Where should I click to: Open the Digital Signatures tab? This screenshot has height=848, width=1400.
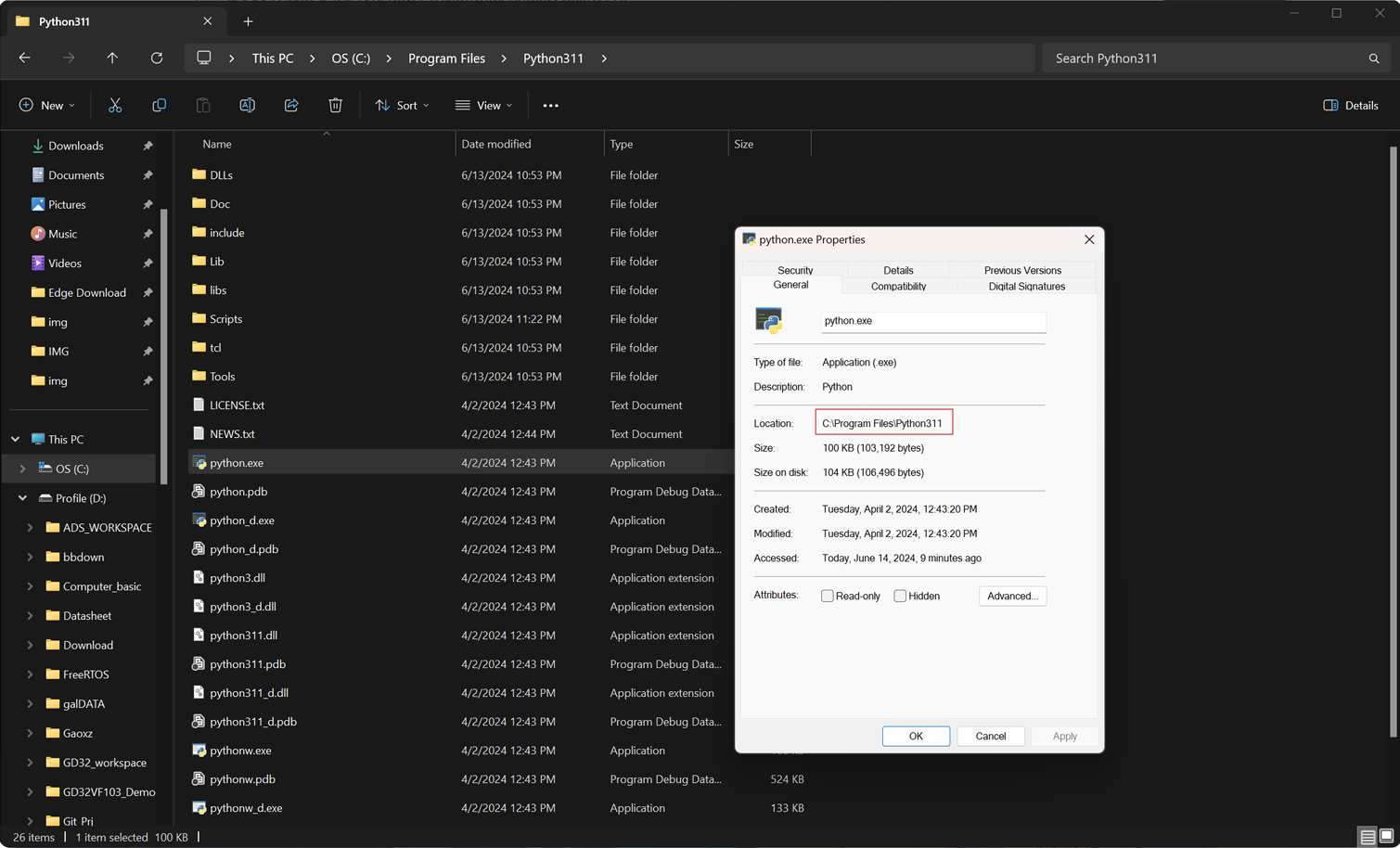click(1026, 286)
